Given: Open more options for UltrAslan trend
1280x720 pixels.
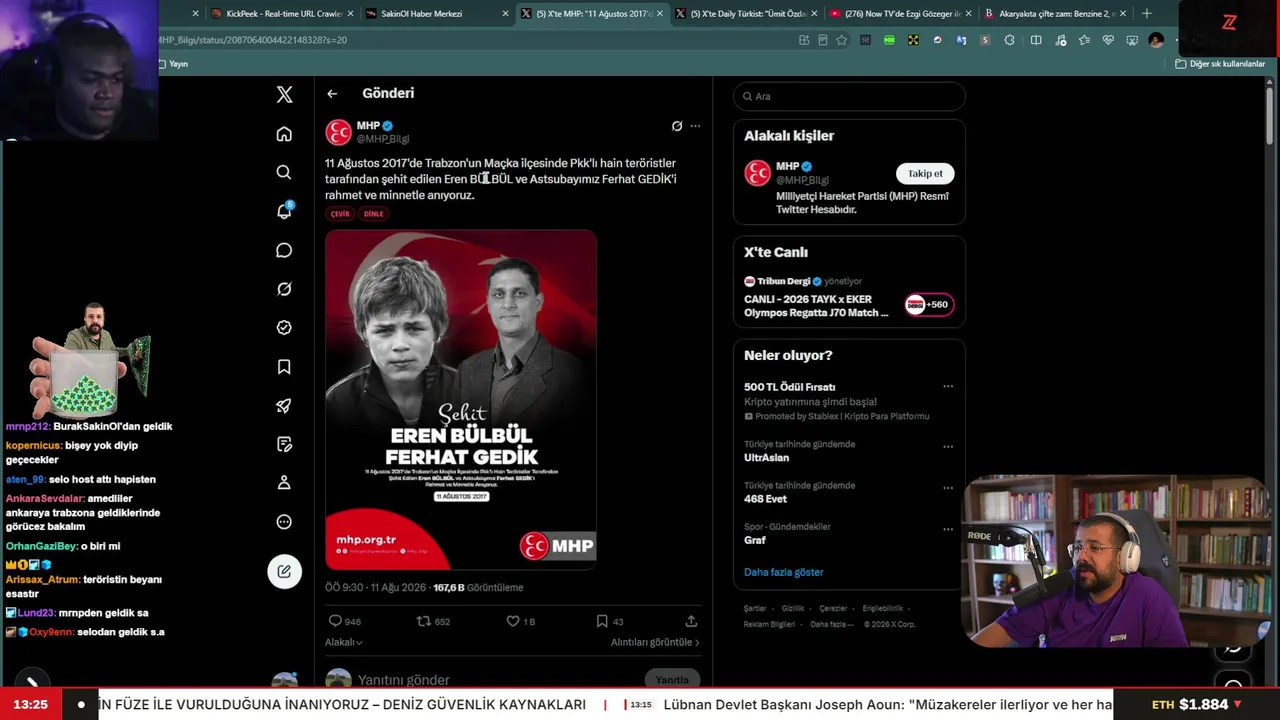Looking at the screenshot, I should click(948, 446).
